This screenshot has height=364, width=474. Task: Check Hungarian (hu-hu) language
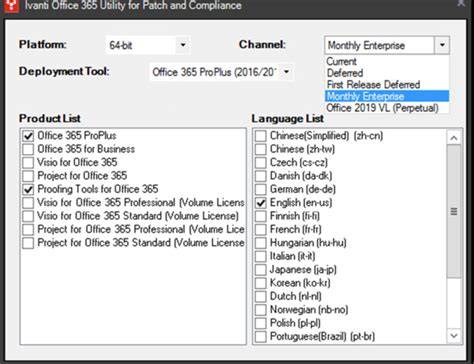261,243
